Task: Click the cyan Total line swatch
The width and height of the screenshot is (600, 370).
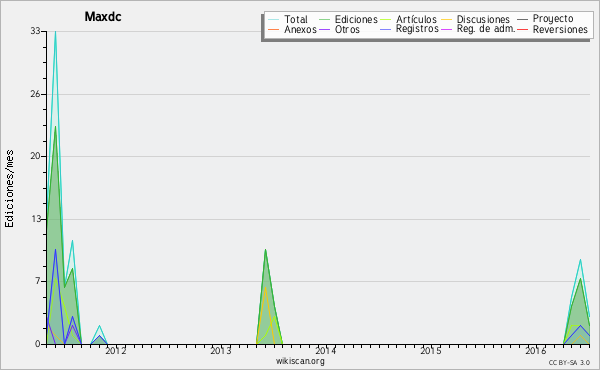Action: (x=273, y=20)
